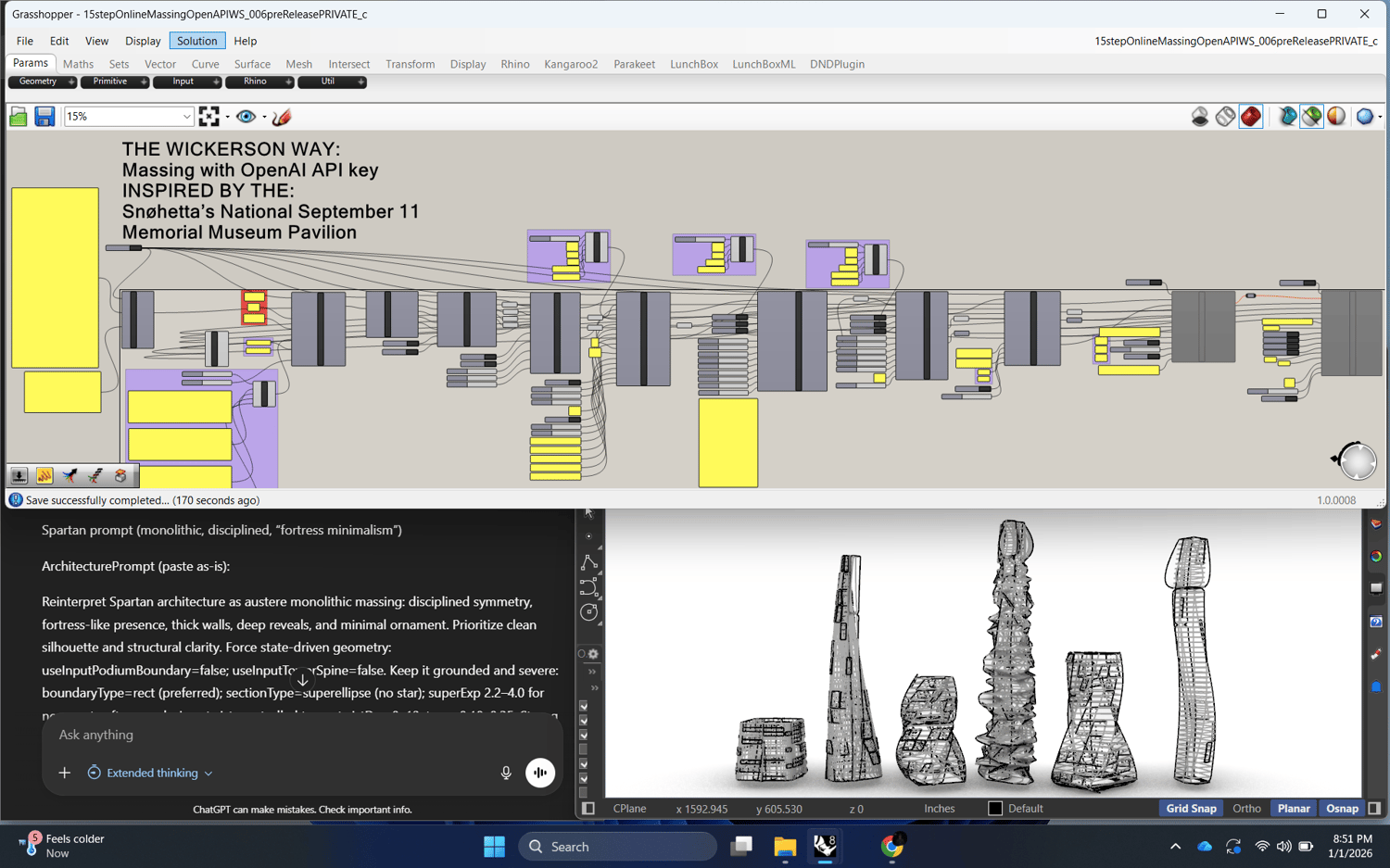Image resolution: width=1390 pixels, height=868 pixels.
Task: Toggle the third osnap checkbox in Rhino sidebar
Action: point(584,735)
